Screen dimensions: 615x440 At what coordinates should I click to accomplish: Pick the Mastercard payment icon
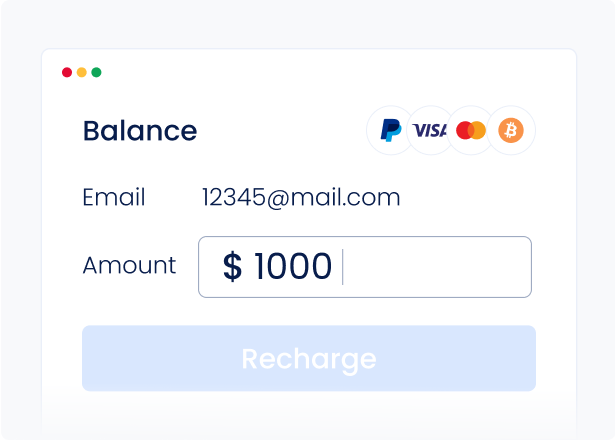pos(470,130)
